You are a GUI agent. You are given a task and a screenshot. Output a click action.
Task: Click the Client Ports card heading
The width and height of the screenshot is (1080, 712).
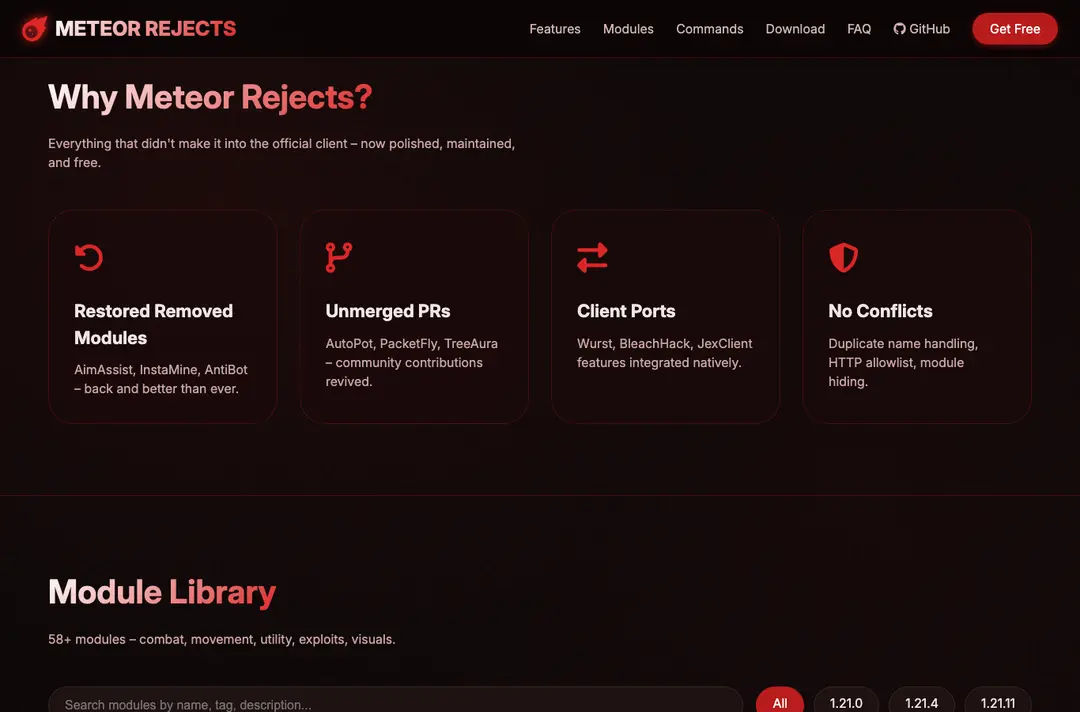tap(626, 311)
